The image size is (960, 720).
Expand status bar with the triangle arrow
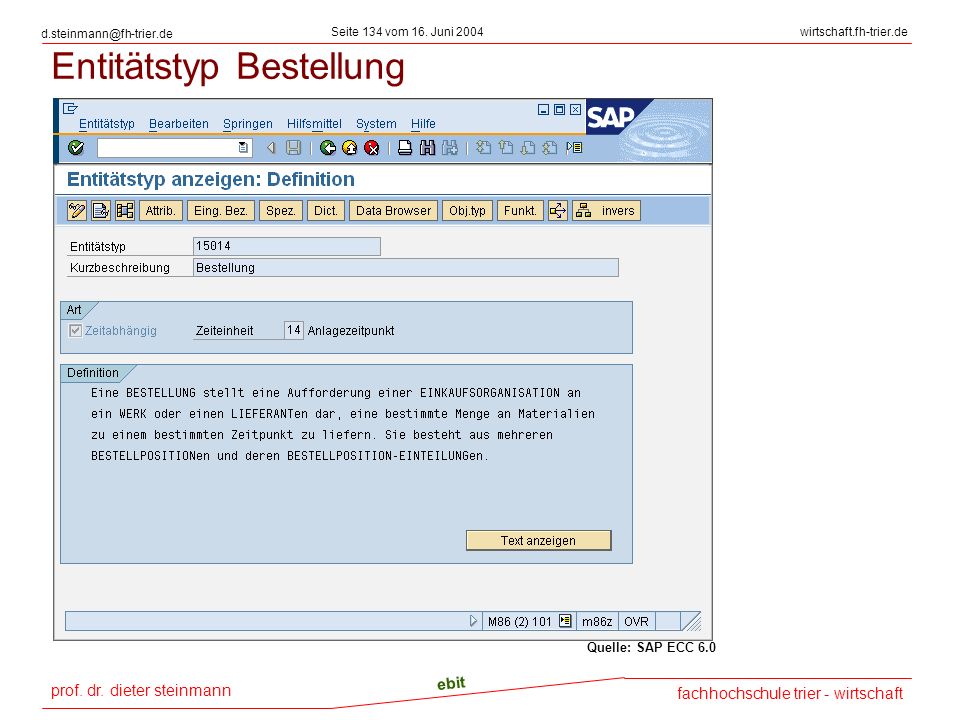coord(473,621)
